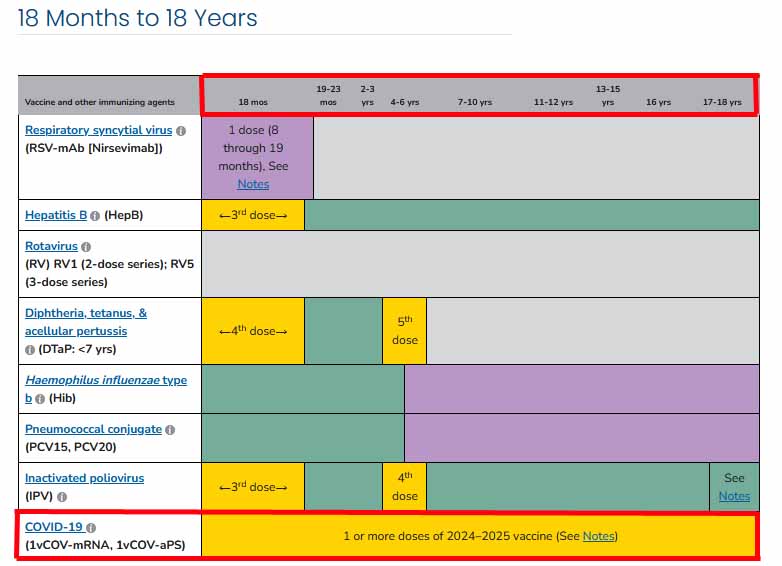Click info icon after IPV label
Image resolution: width=782 pixels, height=566 pixels.
pos(62,497)
